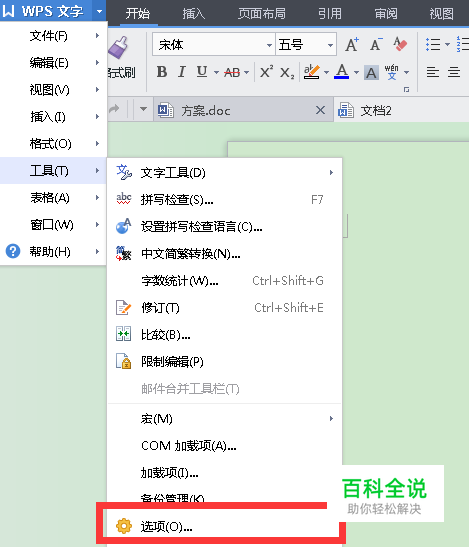Toggle strikethrough AB button
Screen dimensions: 469x547
232,73
